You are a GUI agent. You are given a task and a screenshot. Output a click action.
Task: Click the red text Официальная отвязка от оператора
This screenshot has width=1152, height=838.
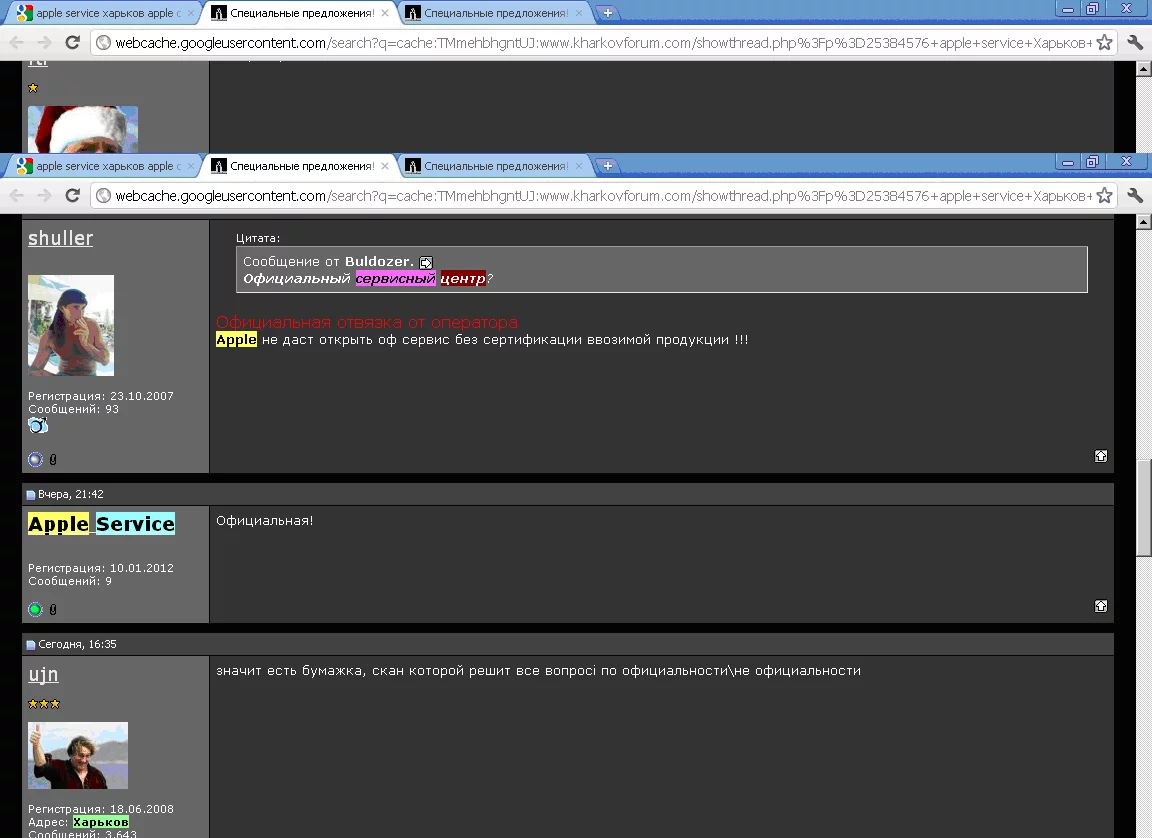(x=367, y=322)
